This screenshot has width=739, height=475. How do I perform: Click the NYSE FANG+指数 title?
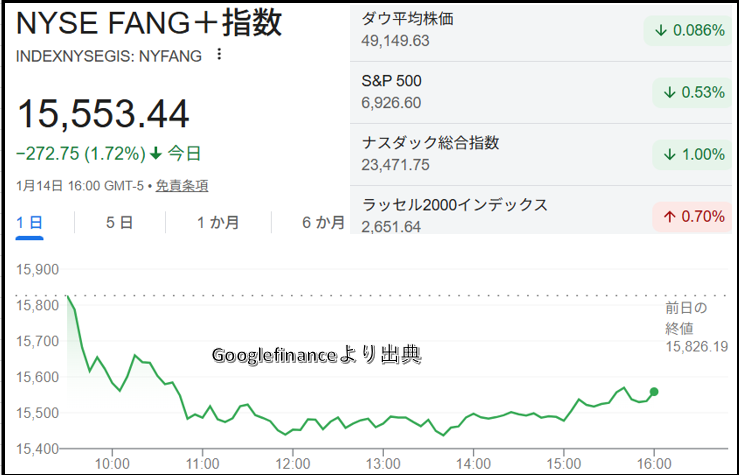coord(150,23)
